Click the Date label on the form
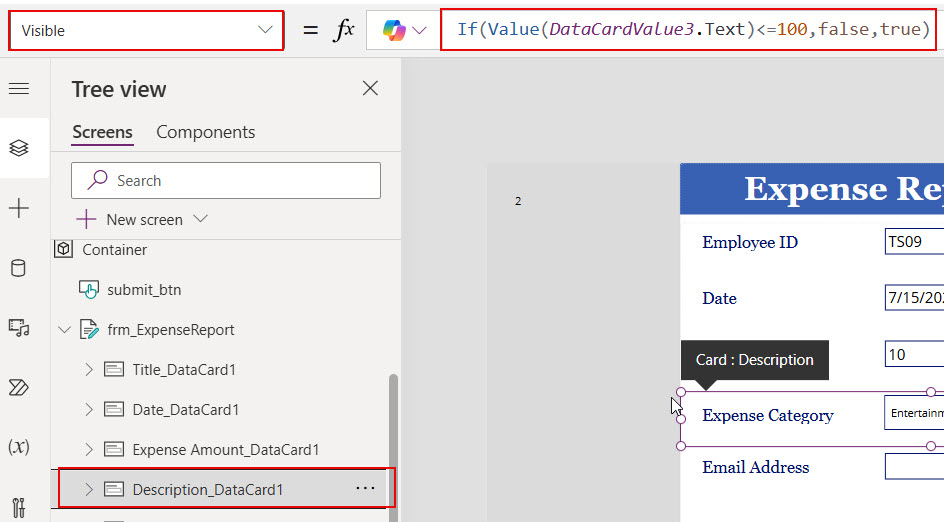 point(719,298)
